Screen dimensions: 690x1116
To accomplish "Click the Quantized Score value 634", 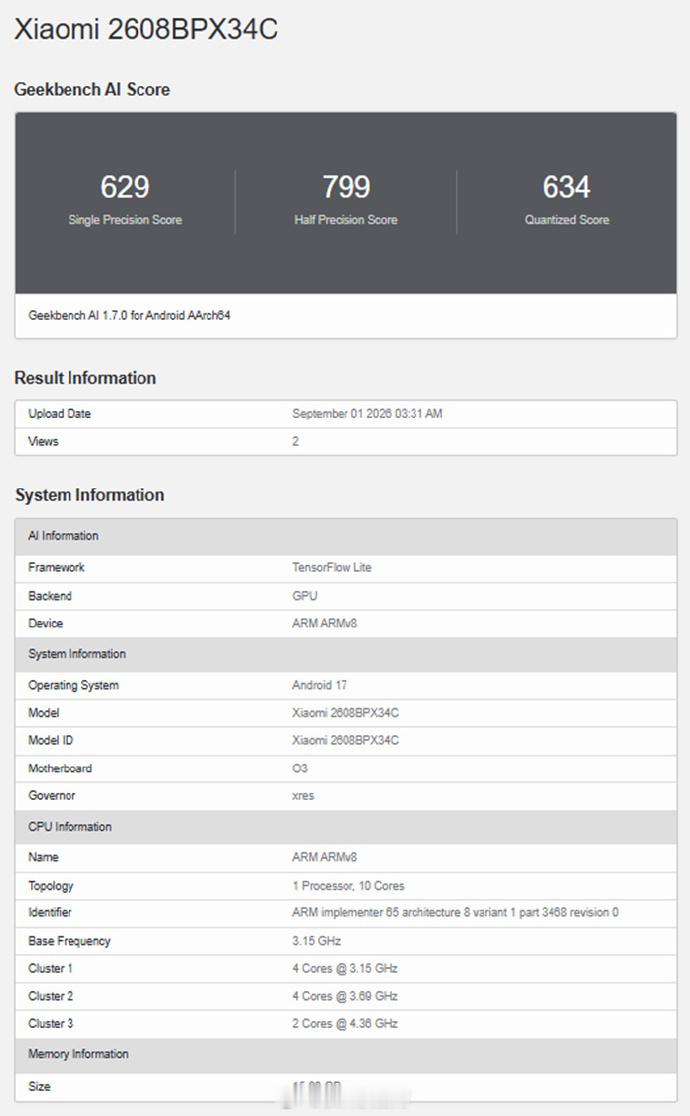I will click(567, 187).
